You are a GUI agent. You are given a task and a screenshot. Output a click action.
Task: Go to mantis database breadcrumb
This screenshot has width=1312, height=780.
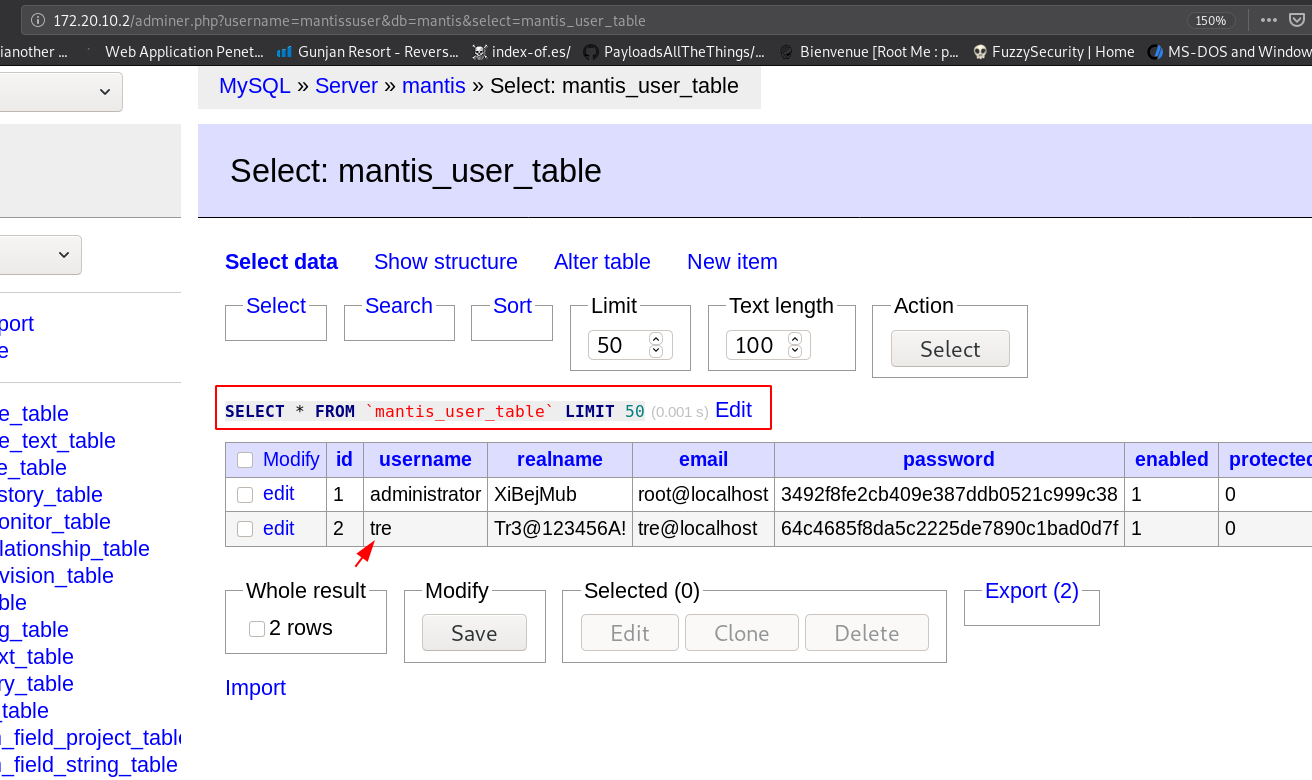pos(434,86)
